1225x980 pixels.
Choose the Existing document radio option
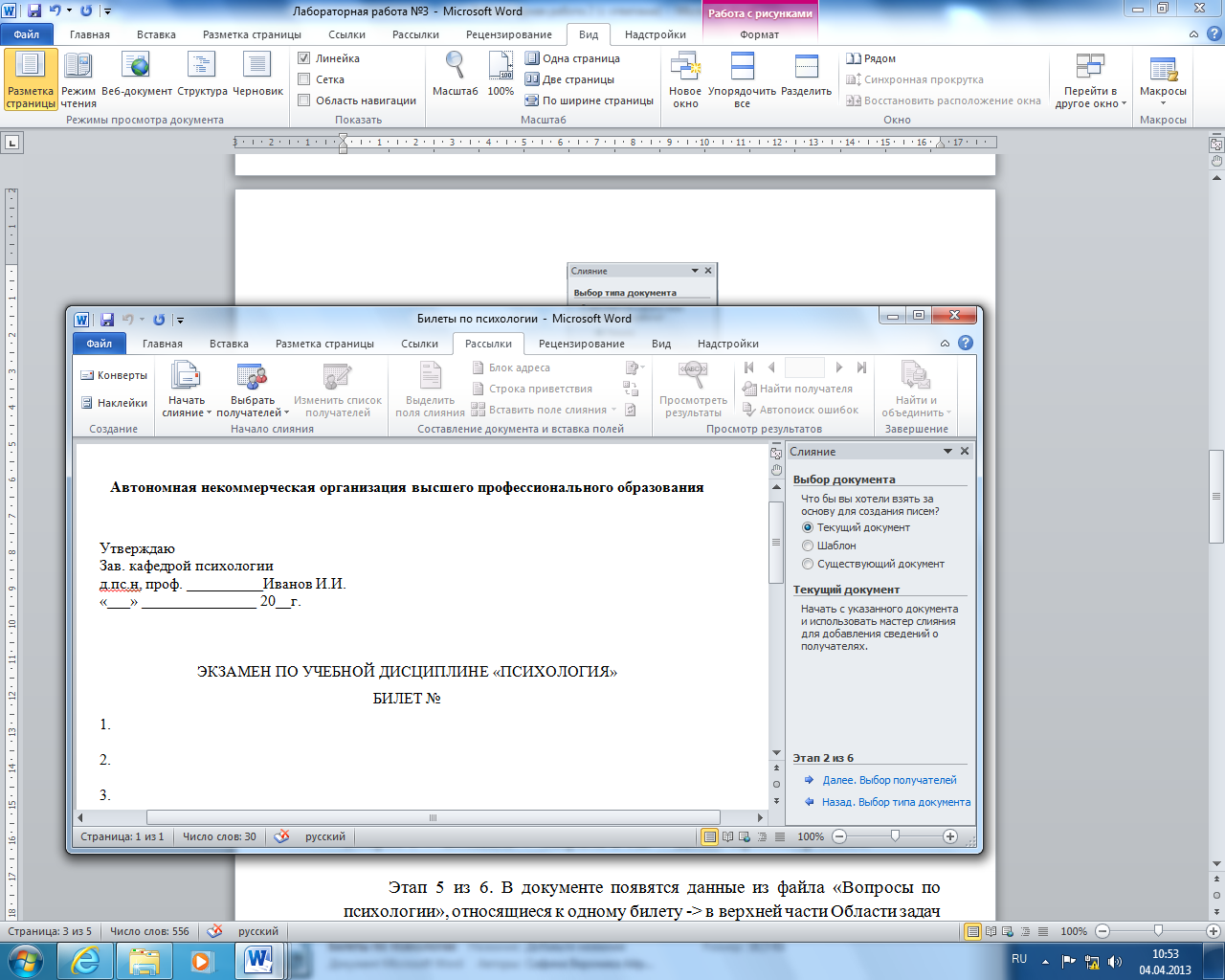(808, 564)
